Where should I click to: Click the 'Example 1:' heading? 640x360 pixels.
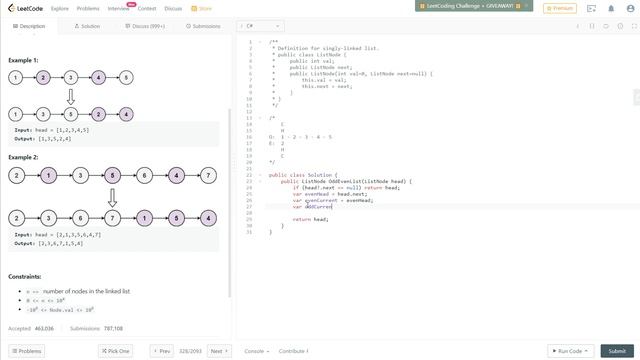(x=23, y=60)
